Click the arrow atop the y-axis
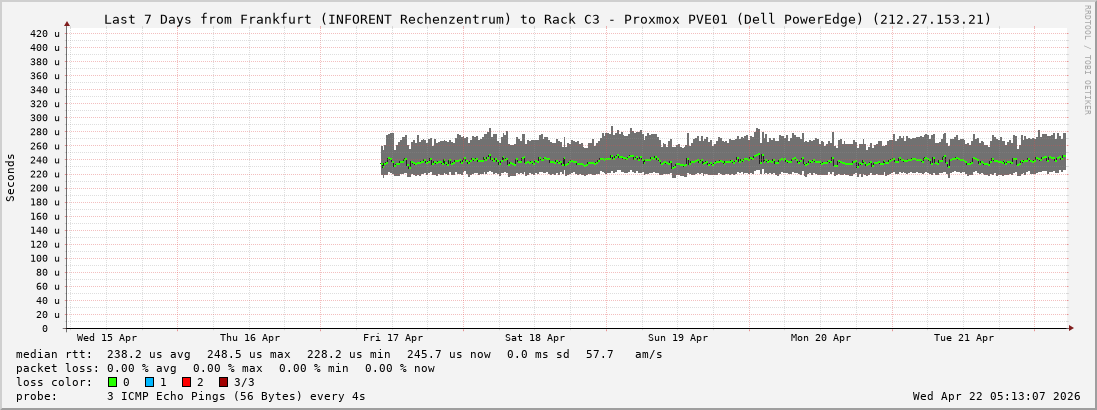1097x410 pixels. 67,23
